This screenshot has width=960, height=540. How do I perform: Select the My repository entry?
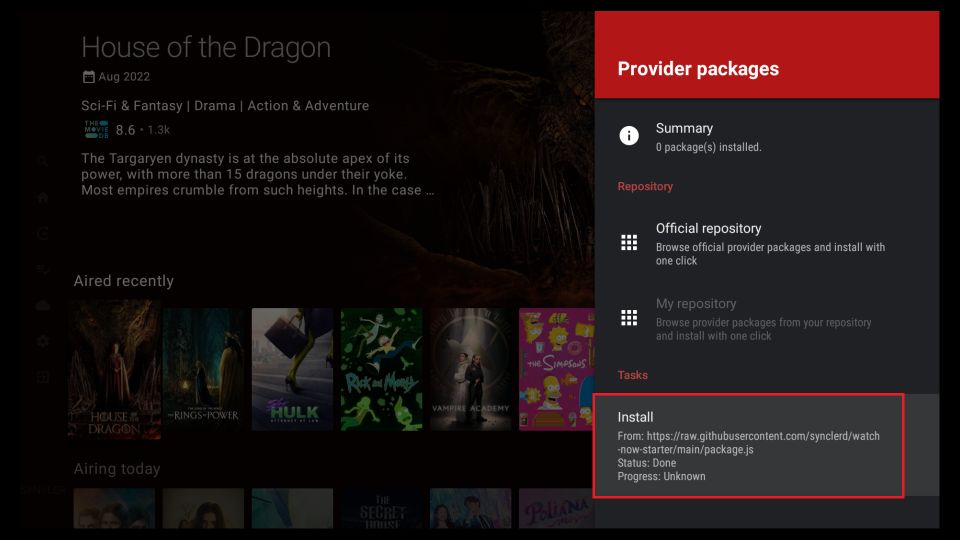(x=767, y=318)
